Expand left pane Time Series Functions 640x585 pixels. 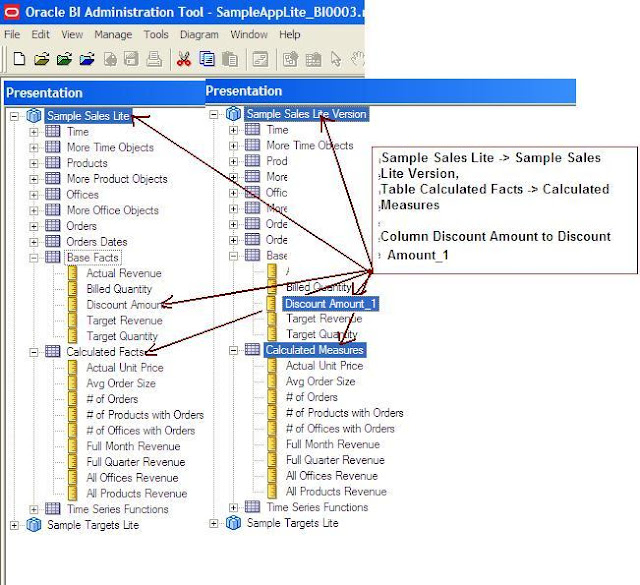pos(34,509)
